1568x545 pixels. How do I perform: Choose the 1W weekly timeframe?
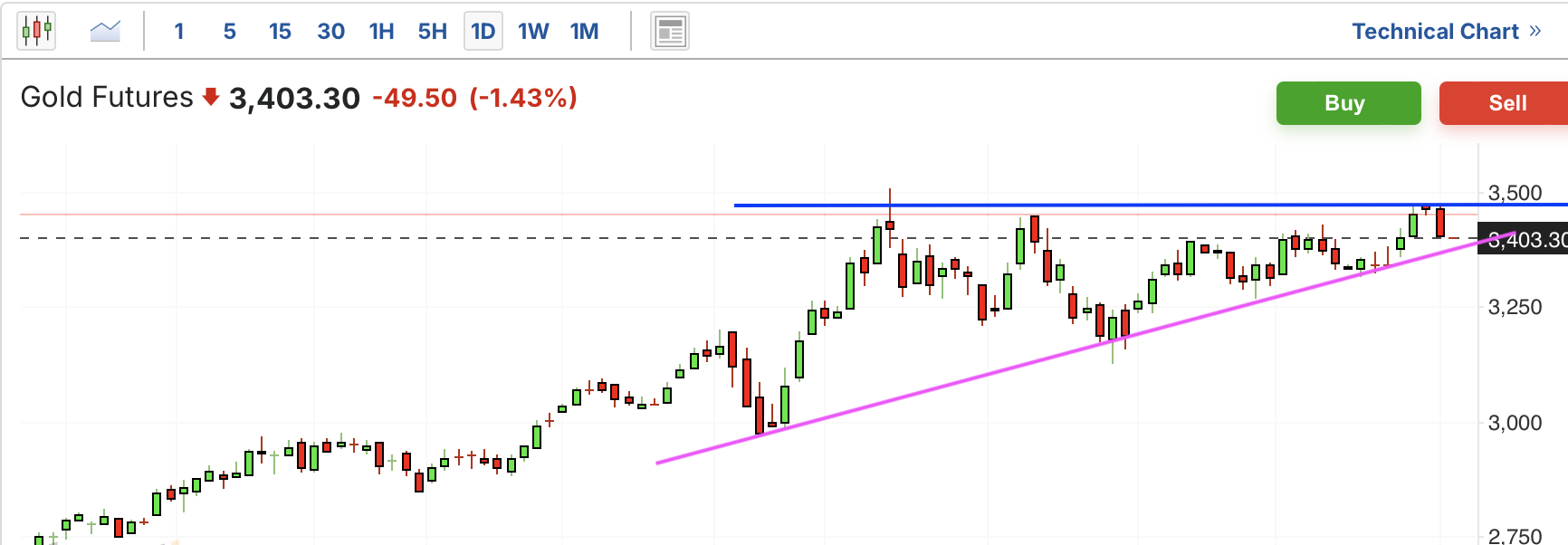(x=533, y=32)
